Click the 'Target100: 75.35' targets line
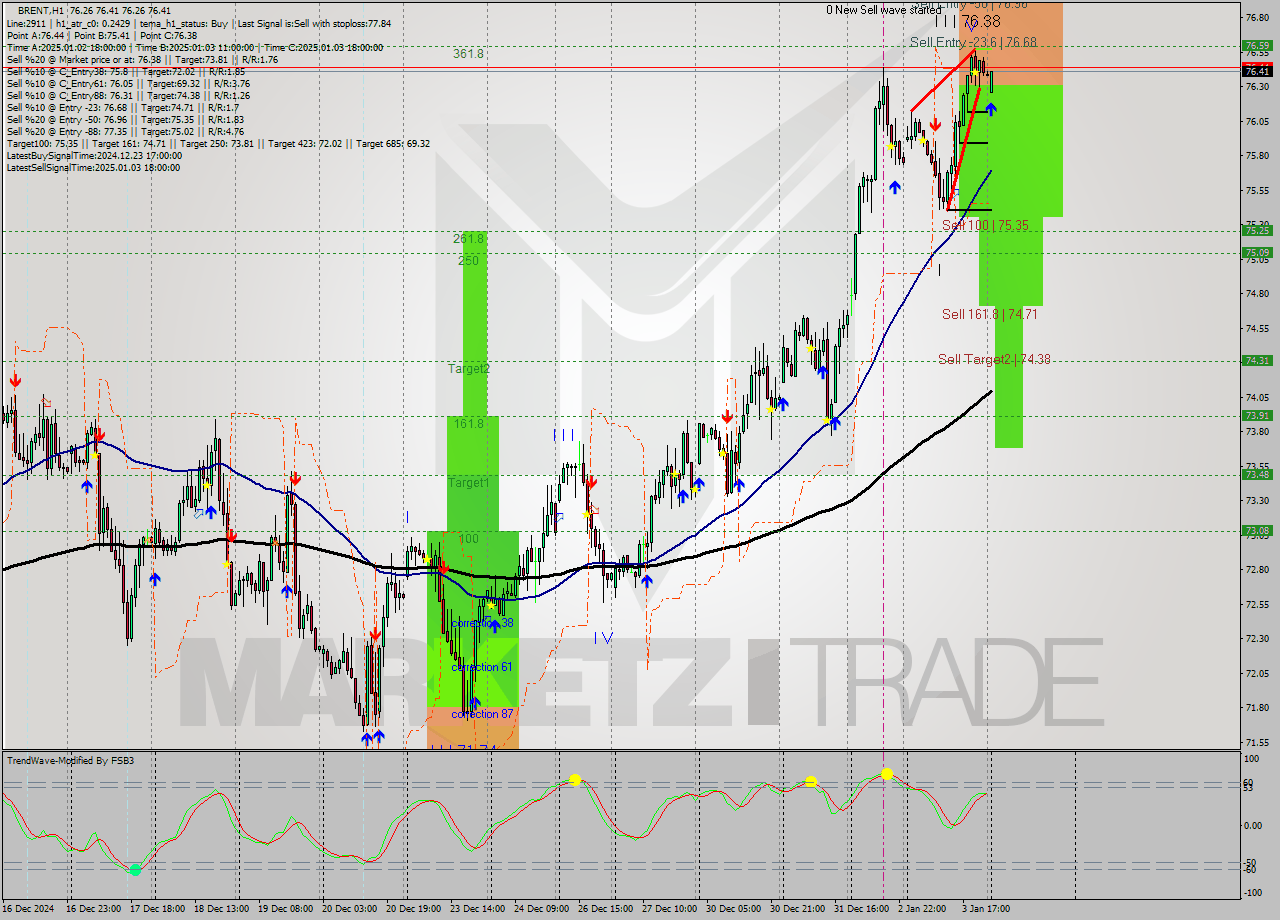Screen dimensions: 1280x920 [x=218, y=143]
